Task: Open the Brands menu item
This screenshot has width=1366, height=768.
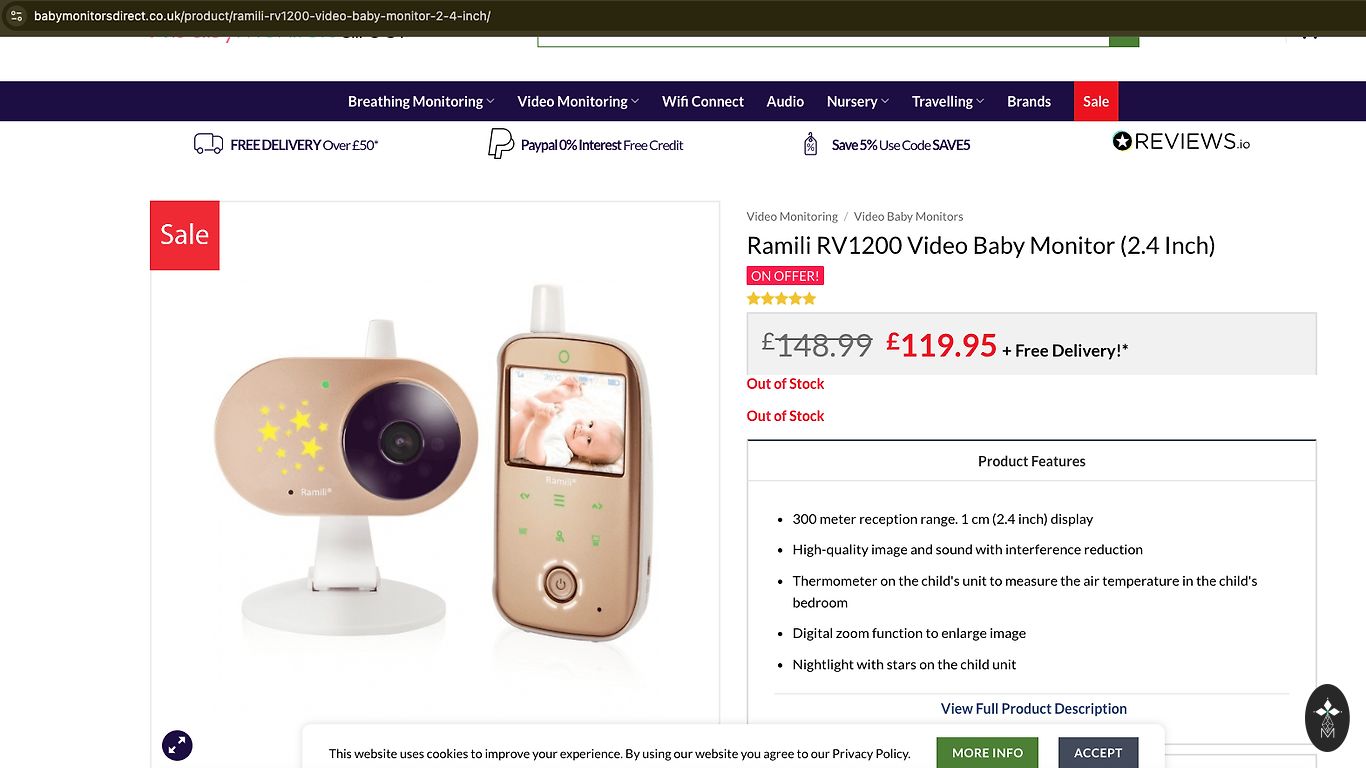Action: click(x=1029, y=101)
